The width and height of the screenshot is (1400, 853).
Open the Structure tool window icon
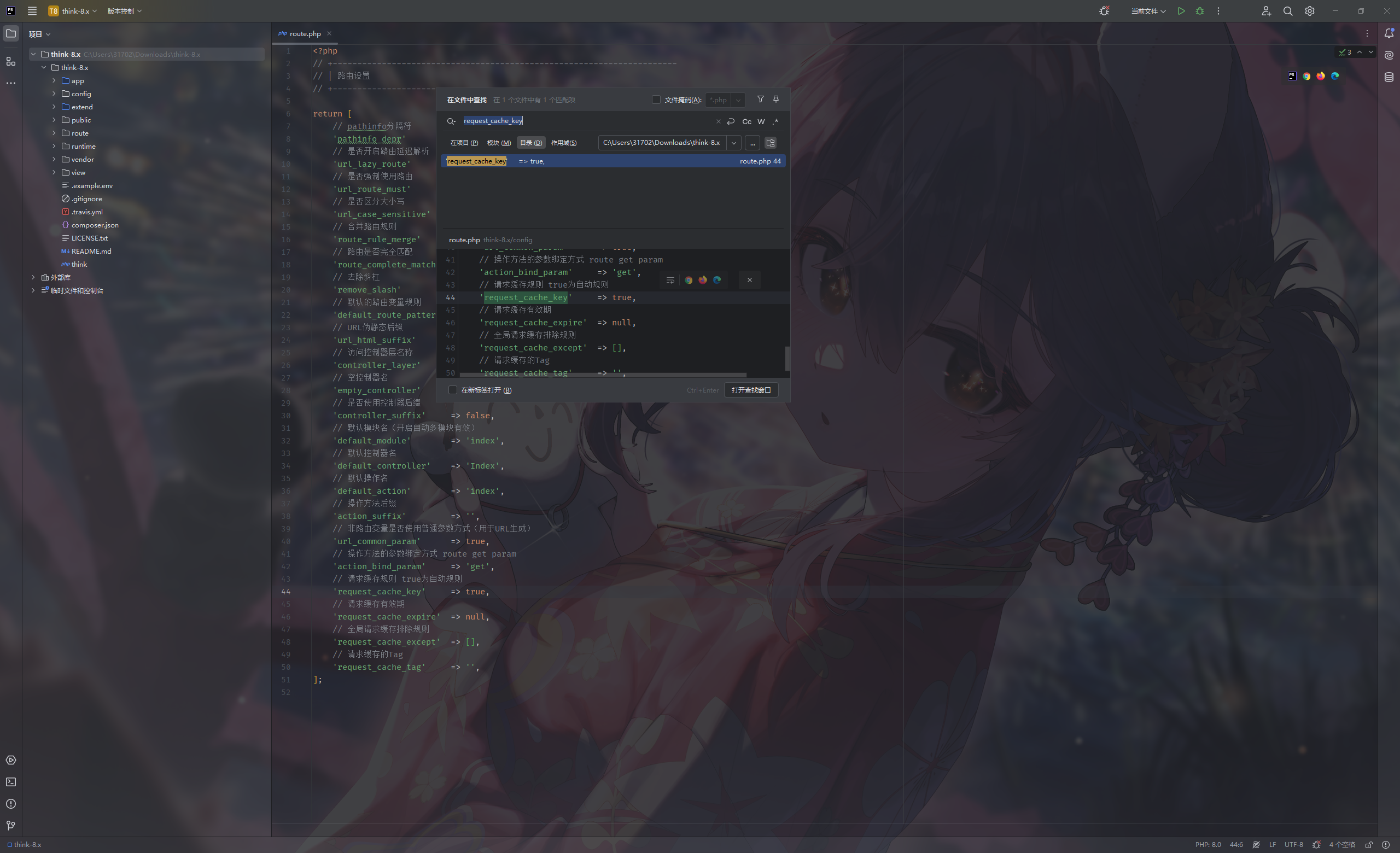tap(11, 61)
